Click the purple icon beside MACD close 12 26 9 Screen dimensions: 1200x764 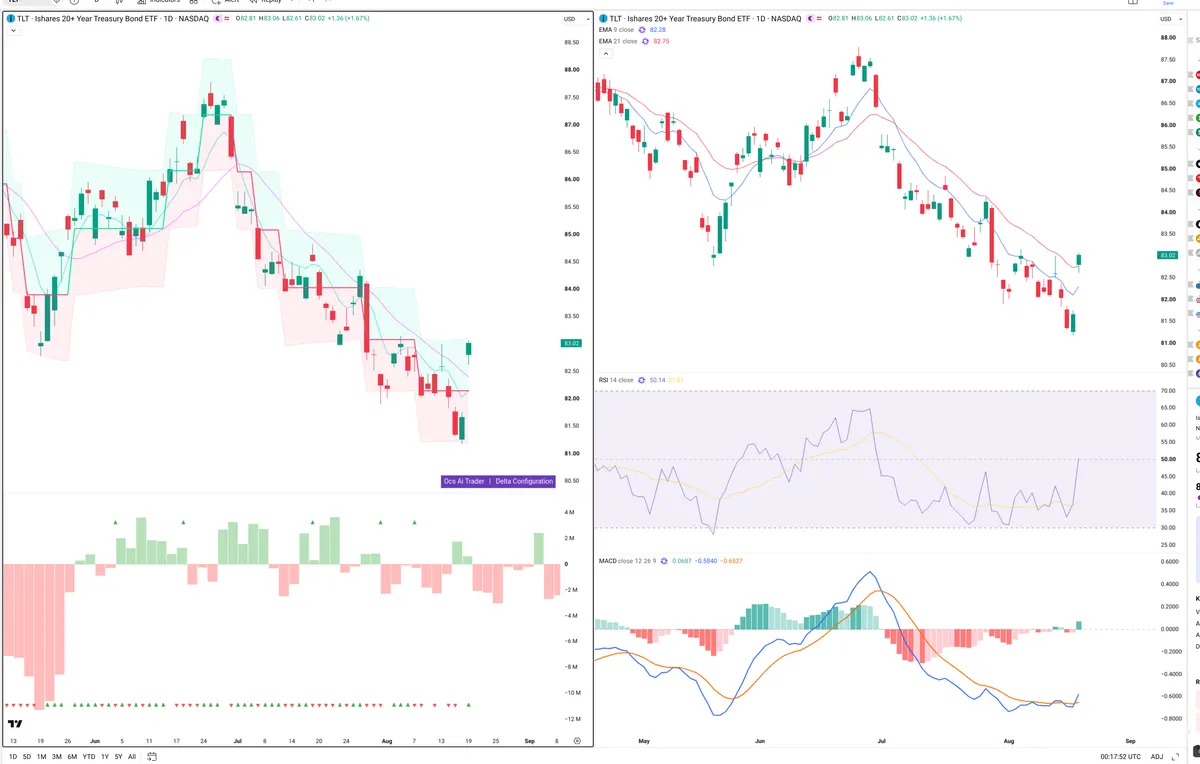pyautogui.click(x=662, y=561)
